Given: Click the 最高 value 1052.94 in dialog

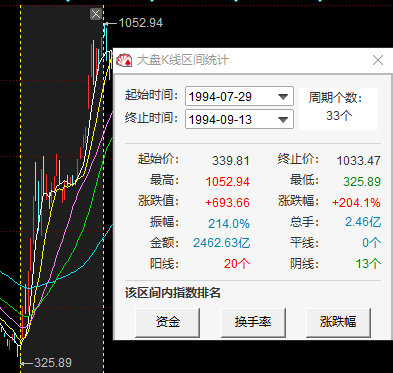Looking at the screenshot, I should pos(228,182).
